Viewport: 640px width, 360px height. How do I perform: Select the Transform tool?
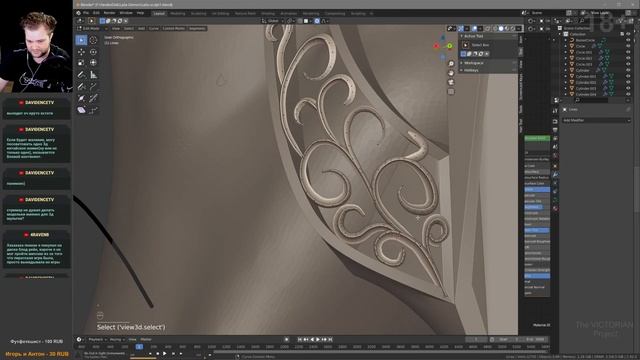[93, 62]
